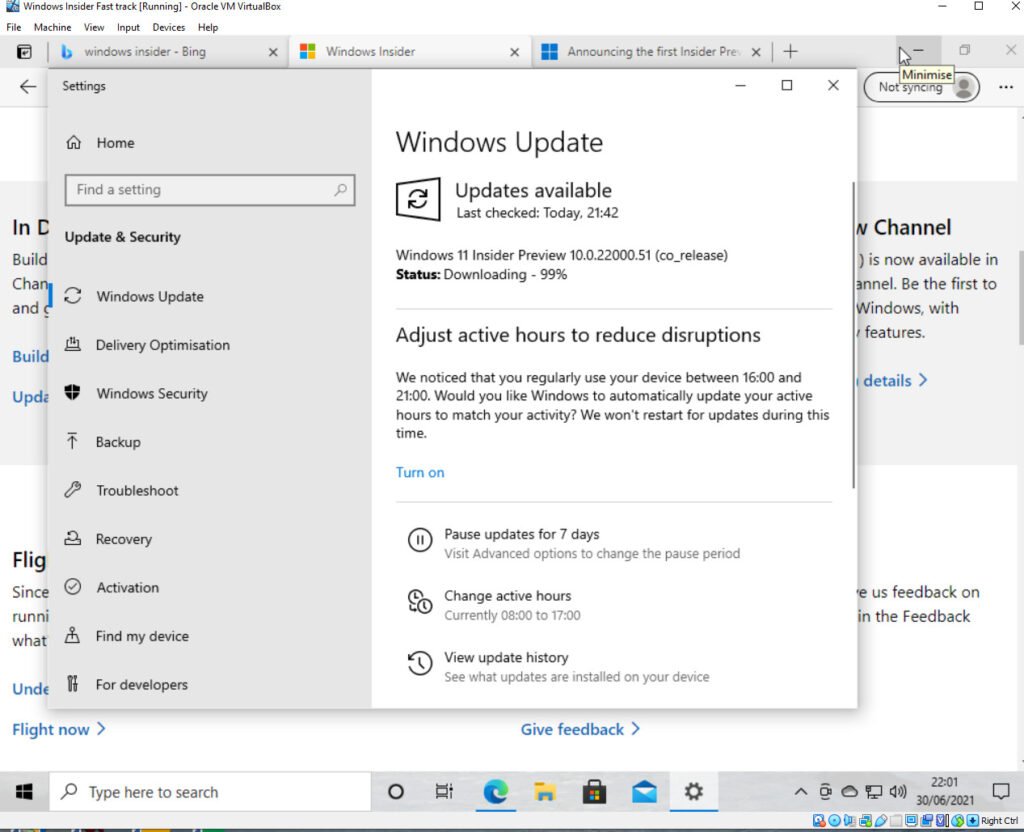1024x832 pixels.
Task: Show hidden system tray icons
Action: pyautogui.click(x=801, y=792)
